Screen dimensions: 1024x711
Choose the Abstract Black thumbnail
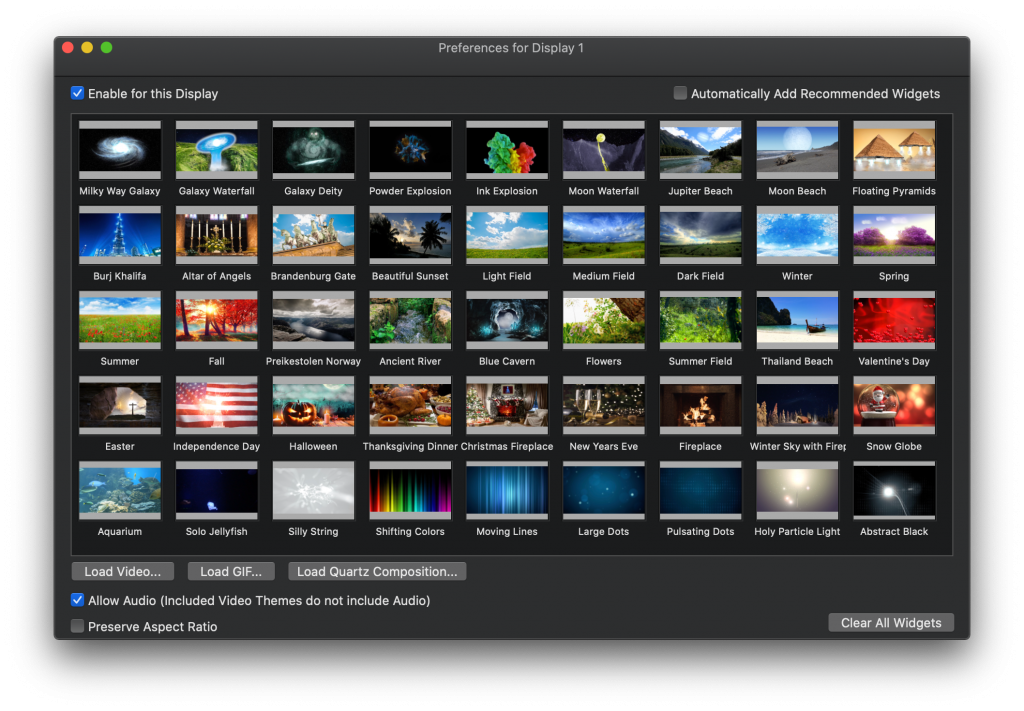pos(894,490)
